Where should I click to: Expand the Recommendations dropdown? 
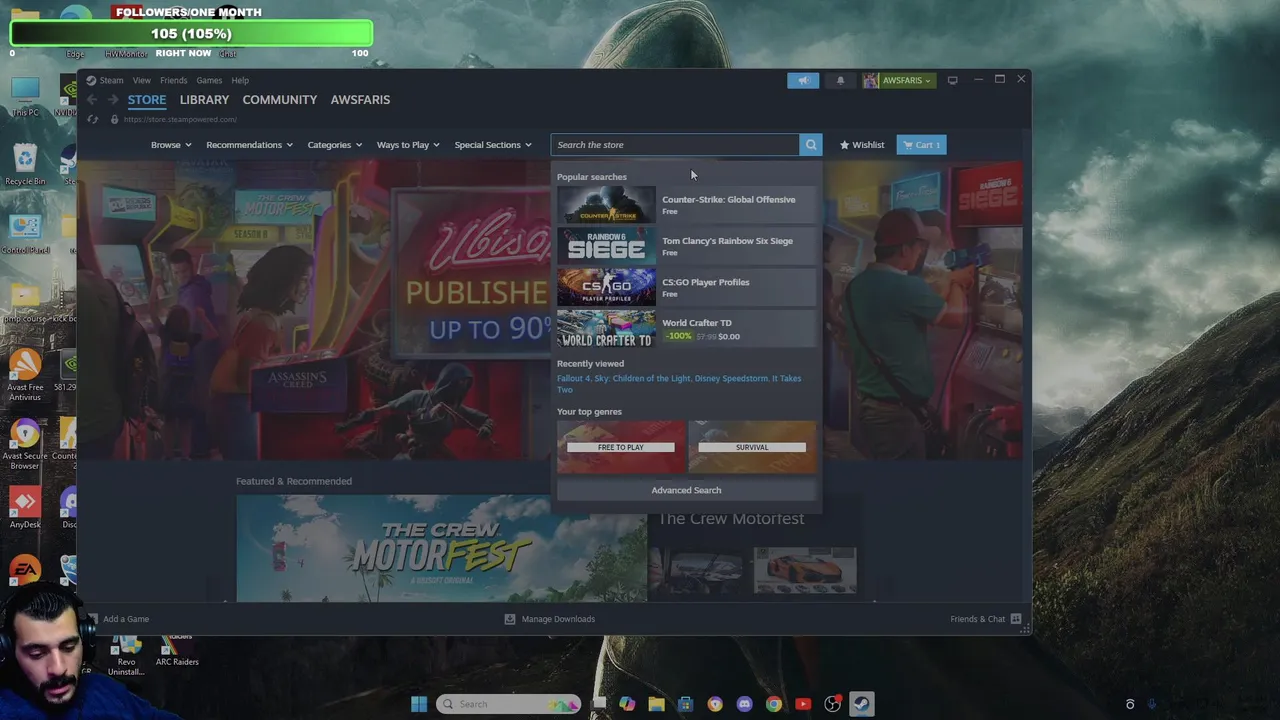(249, 145)
